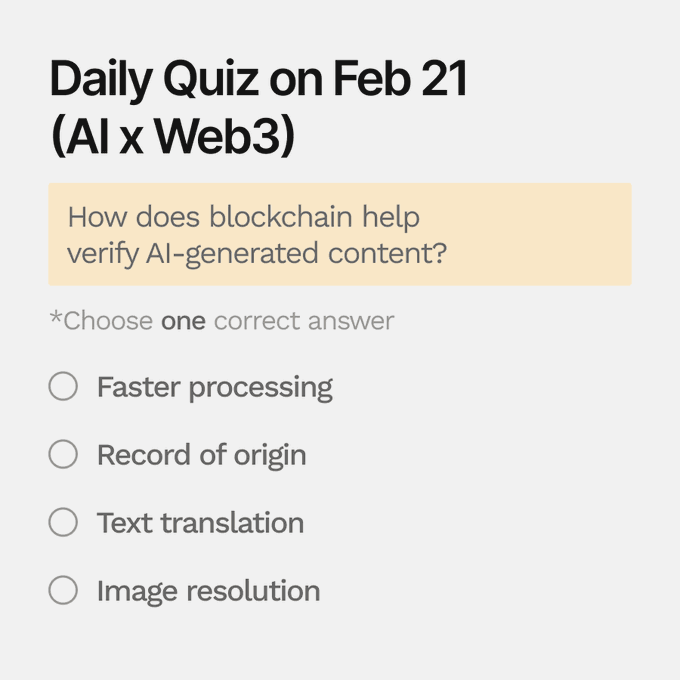
Task: Select the Faster processing radio button
Action: click(63, 387)
